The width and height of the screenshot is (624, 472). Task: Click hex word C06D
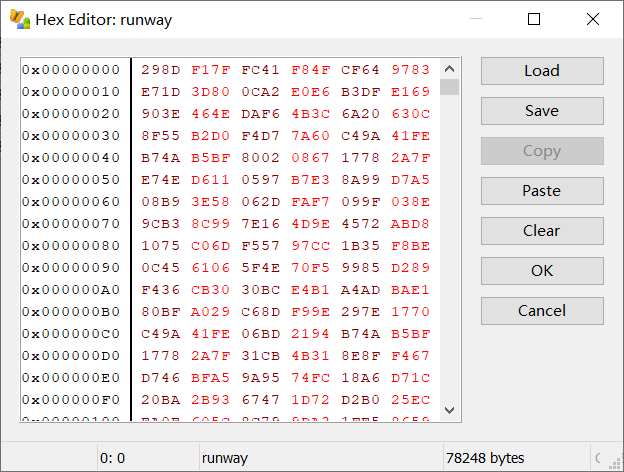(211, 246)
